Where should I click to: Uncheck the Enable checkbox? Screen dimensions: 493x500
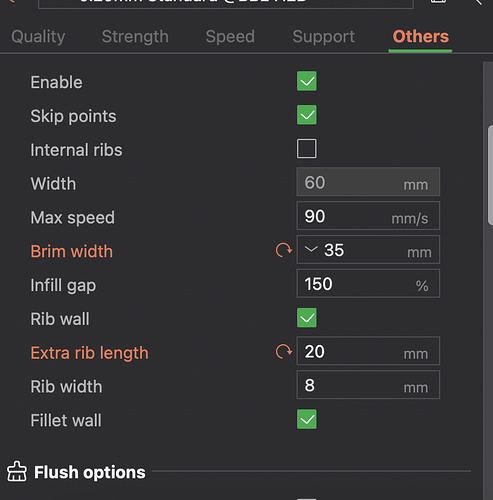click(307, 81)
